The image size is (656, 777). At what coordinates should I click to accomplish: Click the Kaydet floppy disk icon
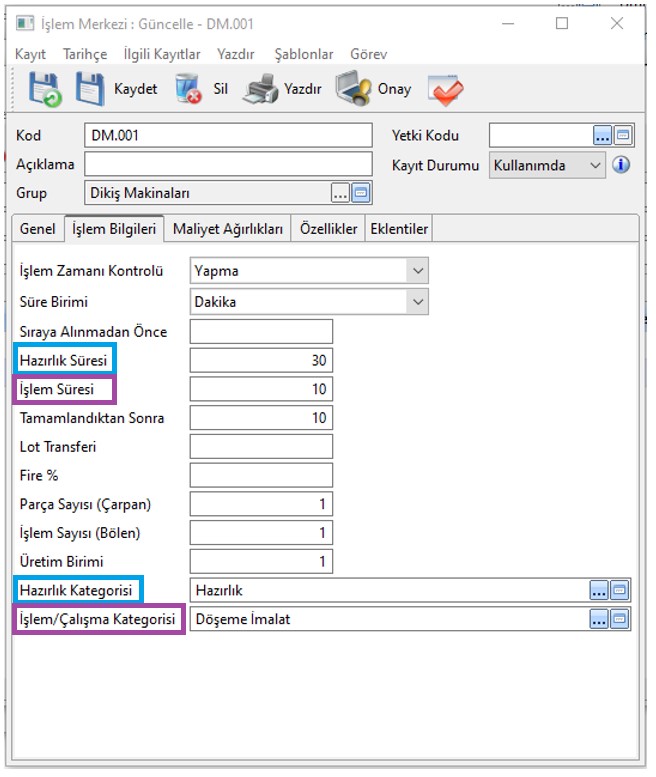tap(90, 89)
